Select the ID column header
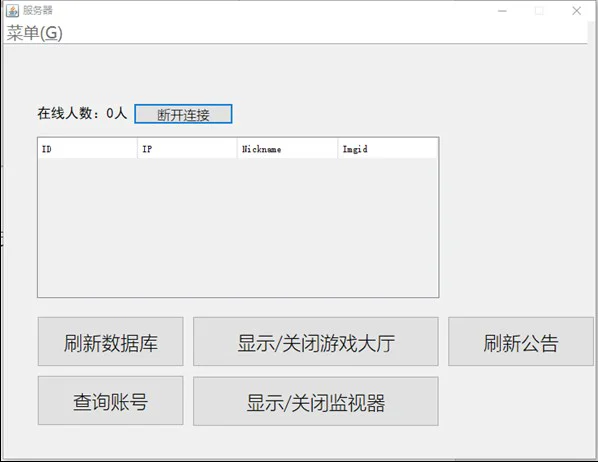Image resolution: width=598 pixels, height=462 pixels. pyautogui.click(x=87, y=149)
